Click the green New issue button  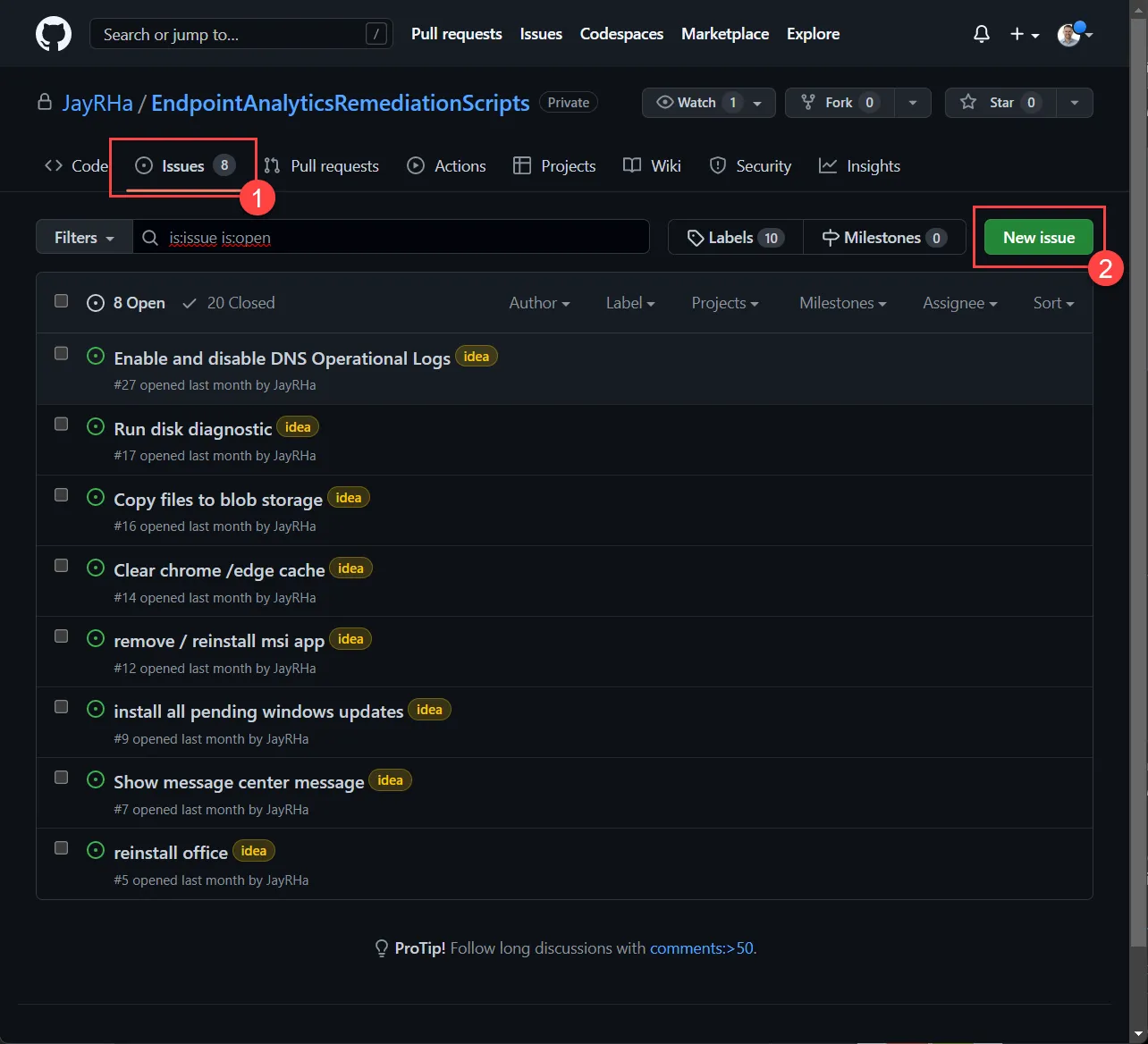point(1039,238)
